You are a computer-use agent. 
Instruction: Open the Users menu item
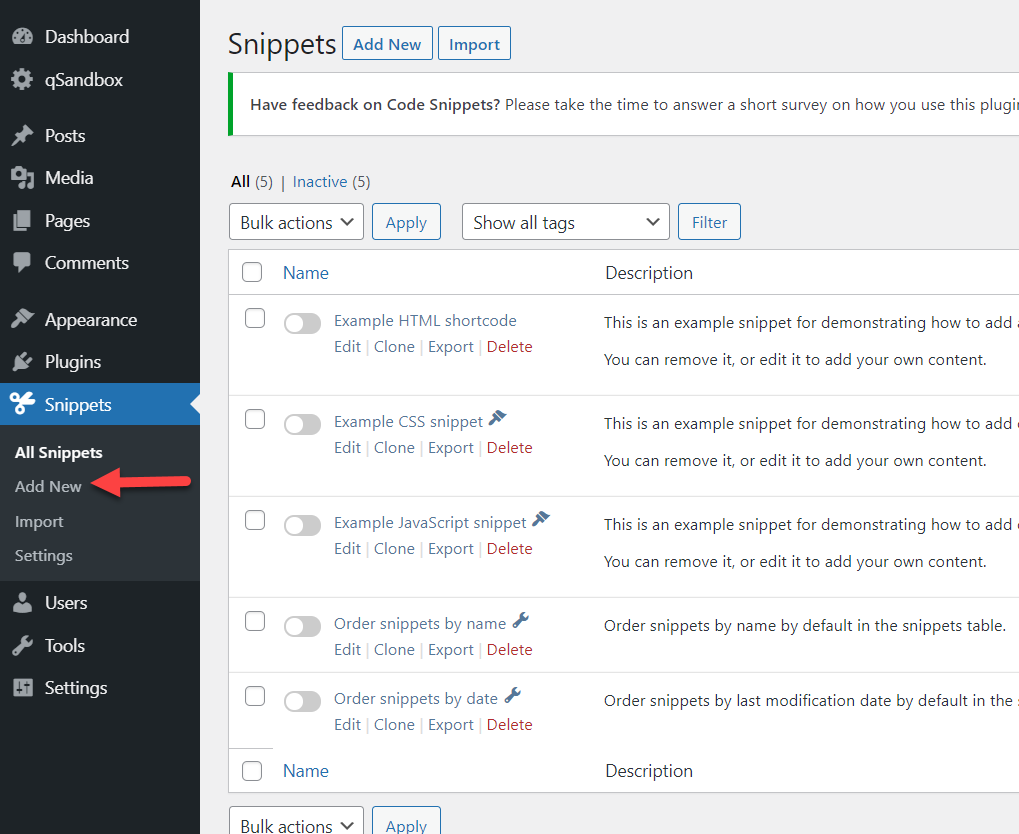(66, 603)
